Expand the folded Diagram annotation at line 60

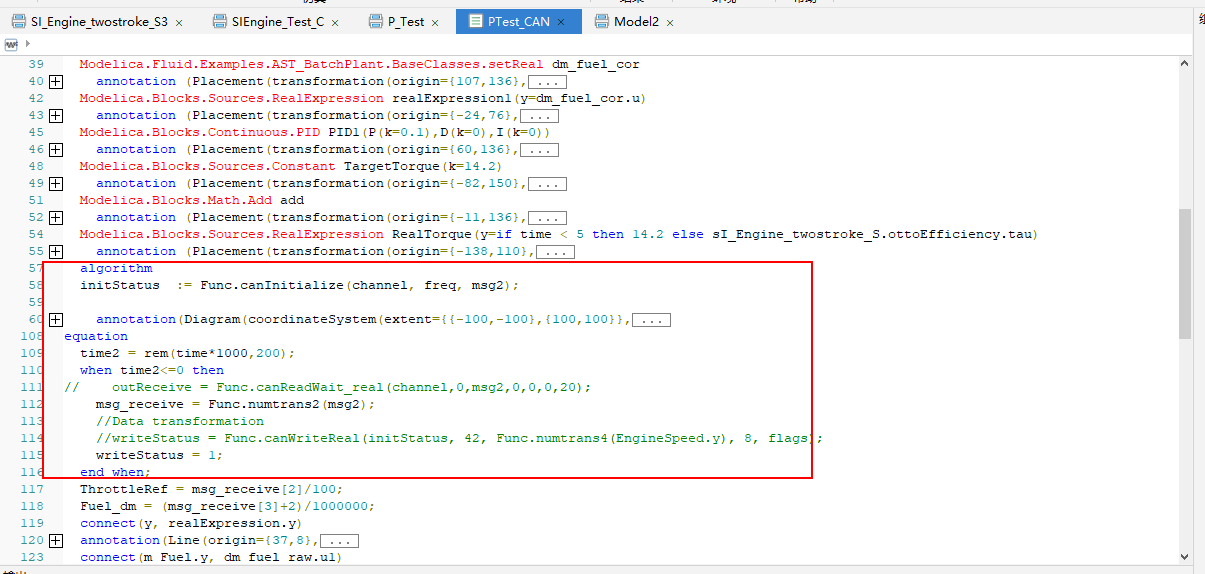coord(56,319)
